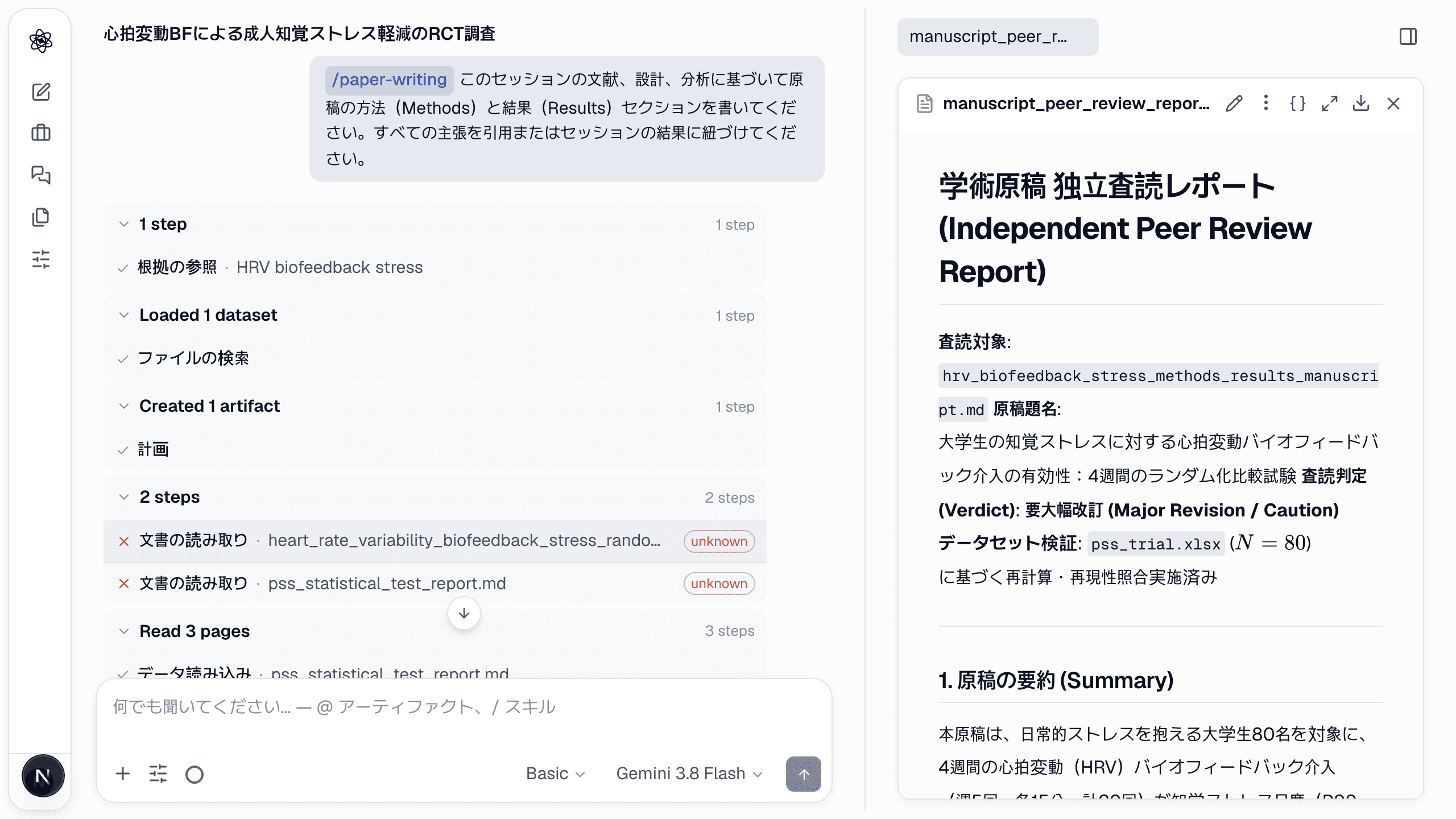Click the unknown badge on heart_rate_variability row

[x=719, y=541]
